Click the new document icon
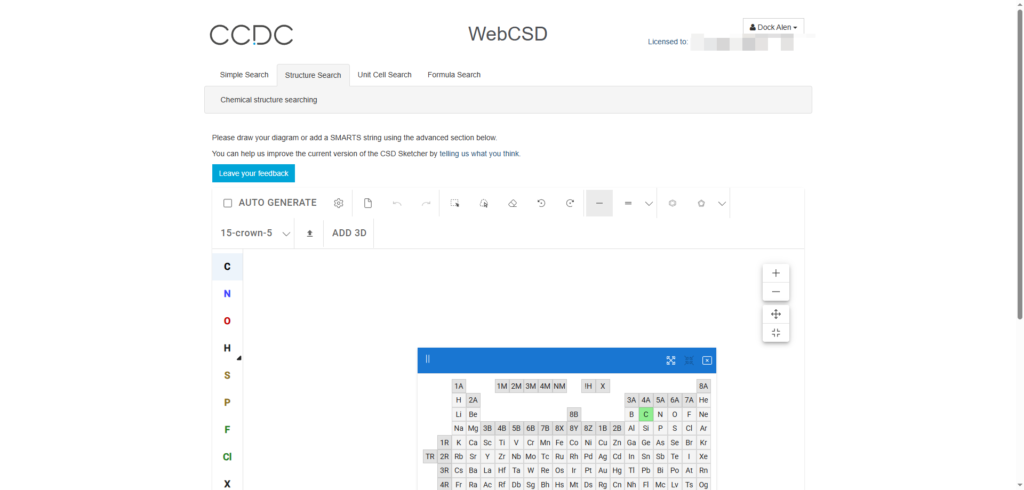The image size is (1024, 490). point(368,203)
